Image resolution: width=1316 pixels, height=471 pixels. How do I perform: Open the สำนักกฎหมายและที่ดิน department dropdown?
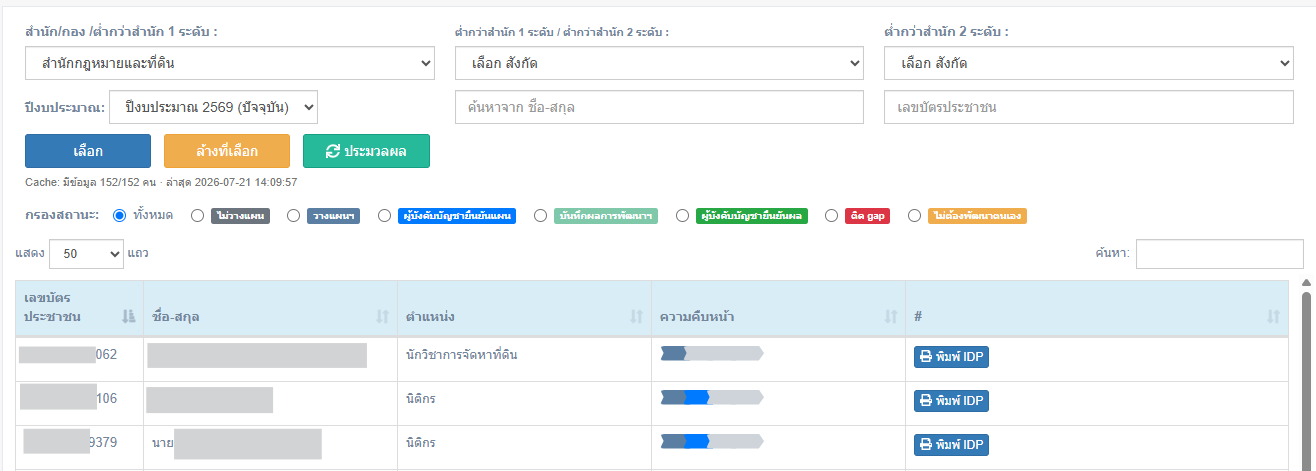[x=230, y=64]
